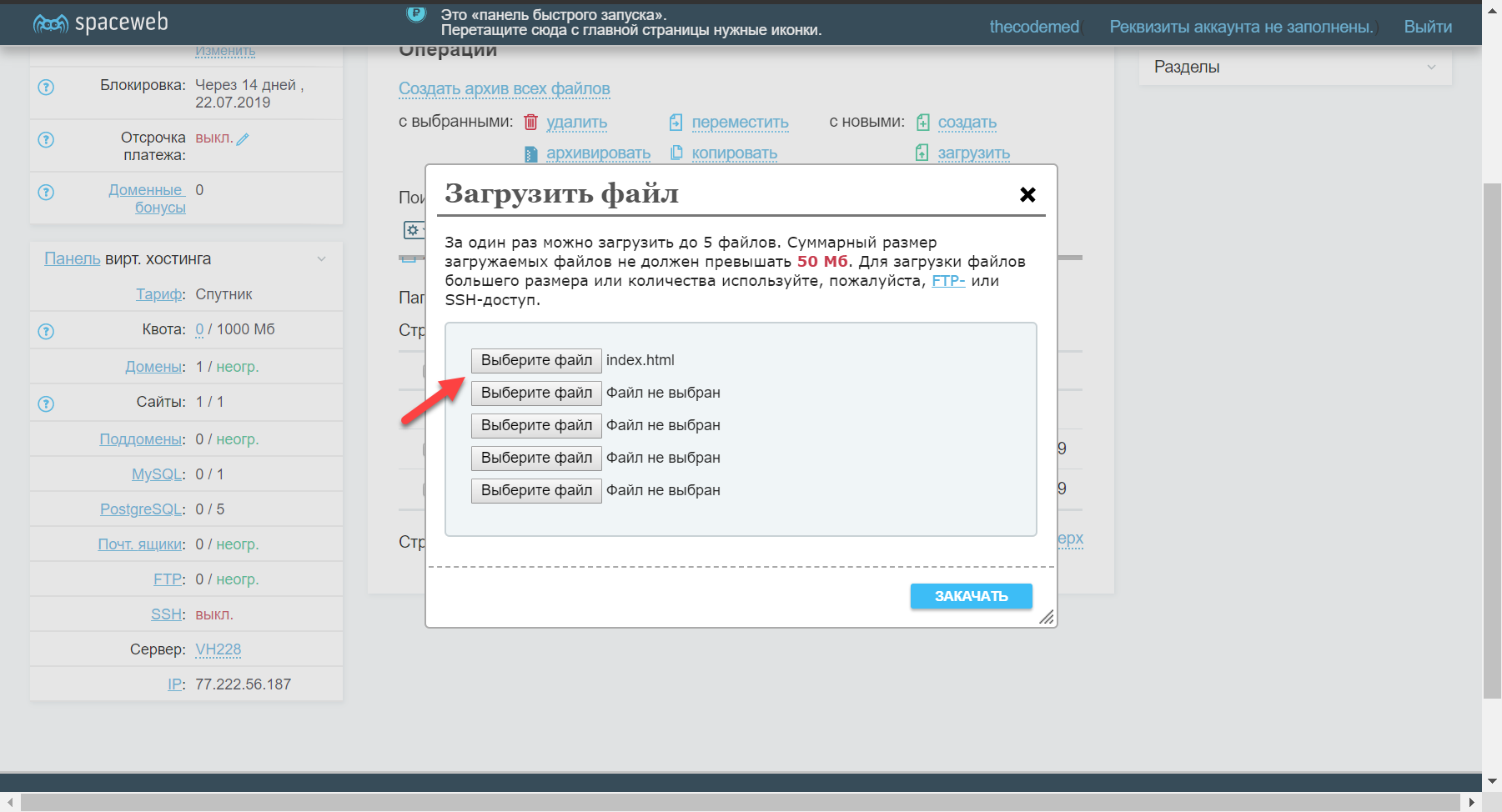Open the FTP- link in dialog text
This screenshot has height=812, width=1502.
[x=947, y=281]
